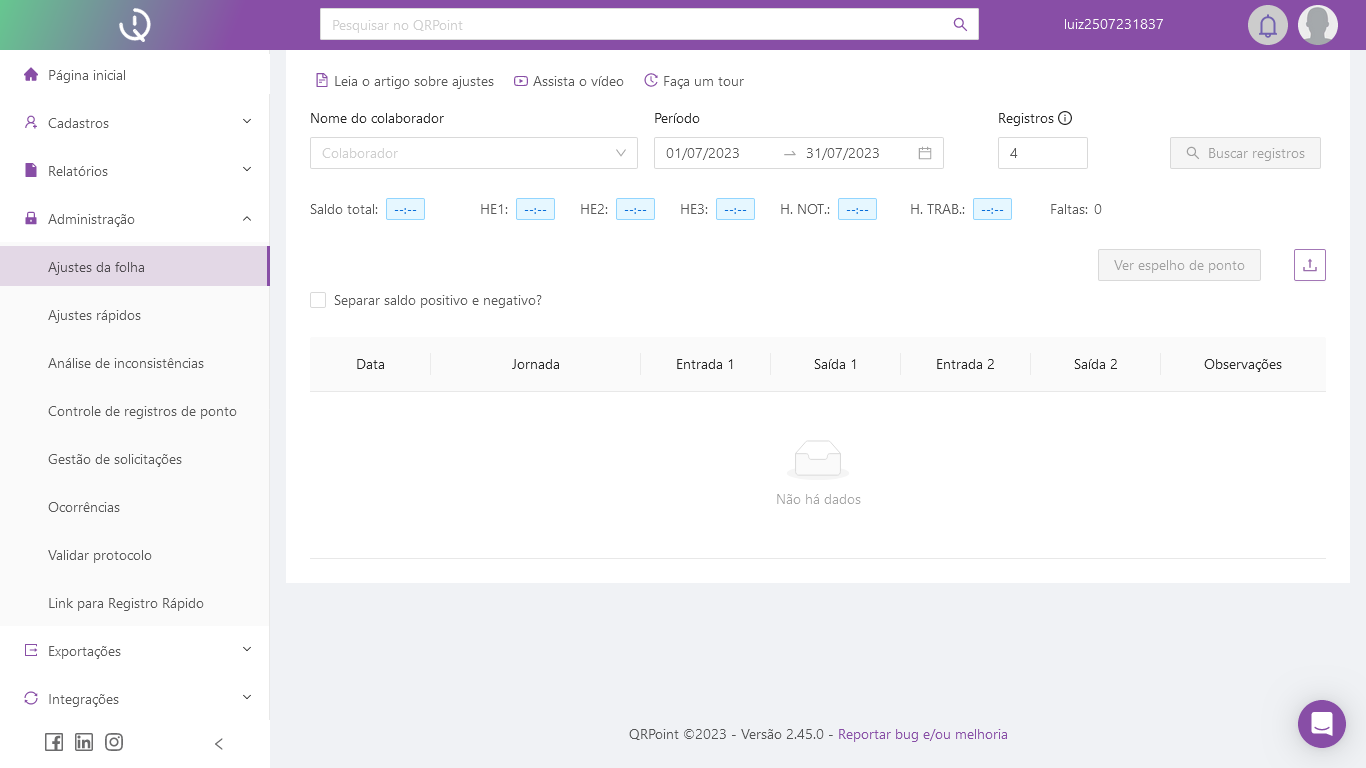The width and height of the screenshot is (1366, 768).
Task: Open the Colaborador dropdown
Action: tap(473, 153)
